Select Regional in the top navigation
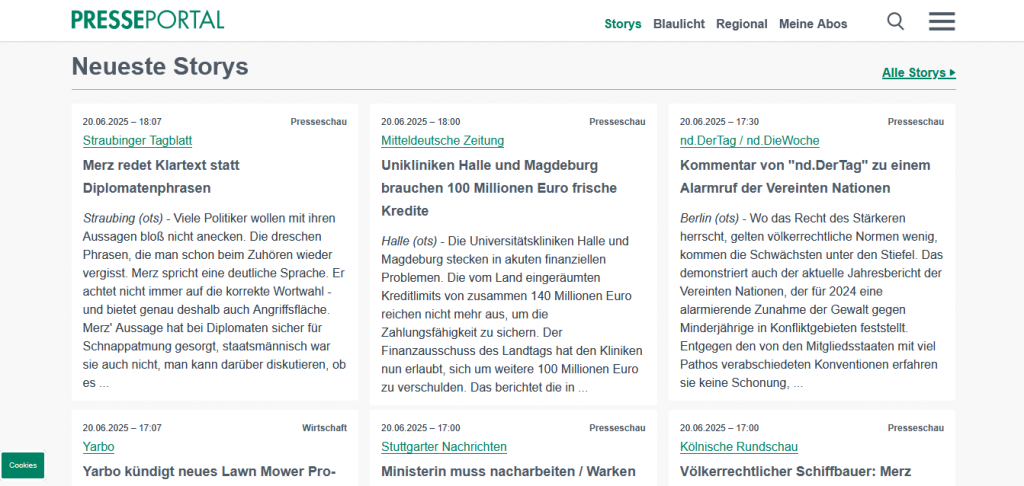The image size is (1024, 486). [741, 24]
